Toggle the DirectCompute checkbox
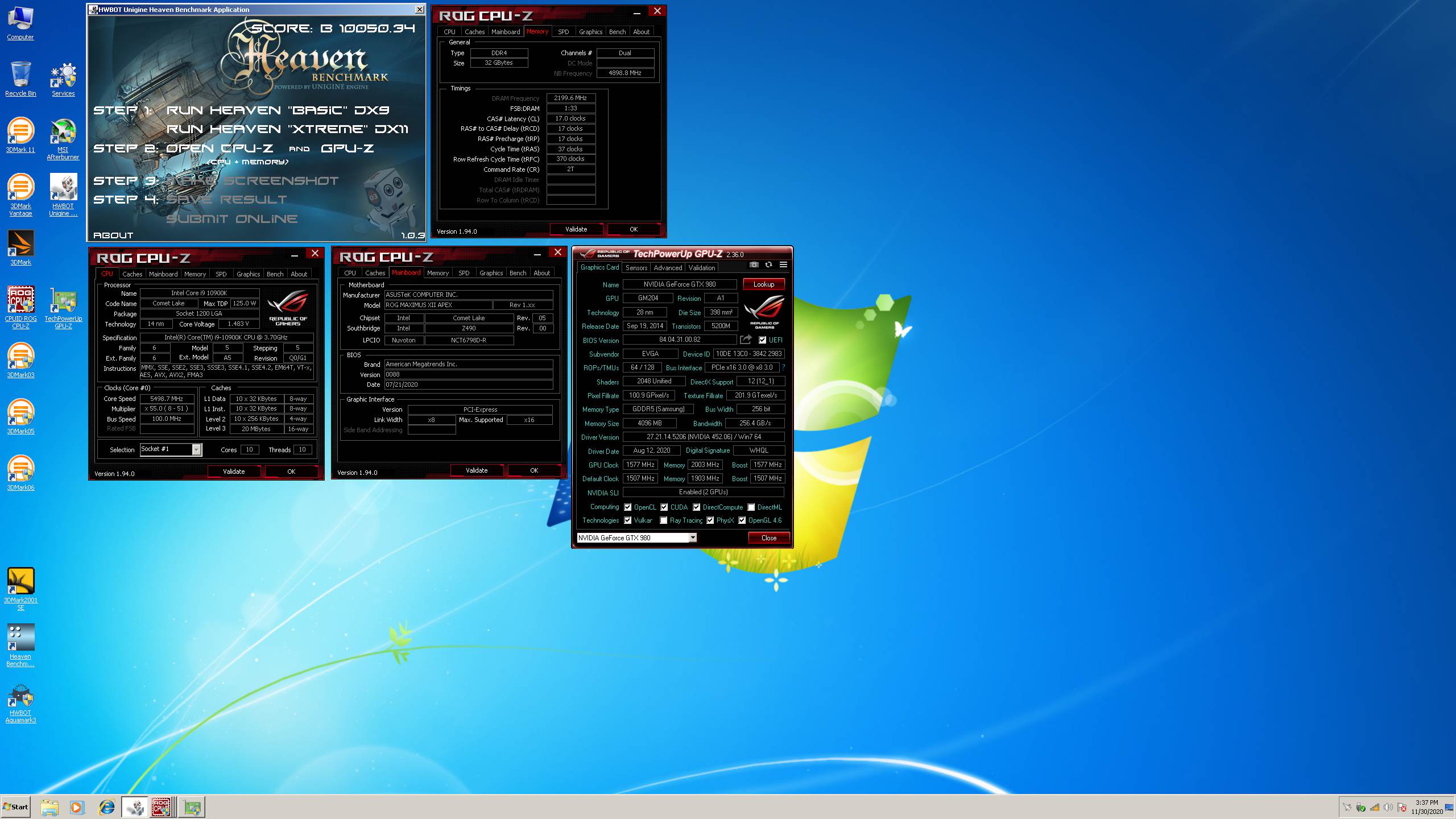This screenshot has width=1456, height=819. click(x=696, y=507)
